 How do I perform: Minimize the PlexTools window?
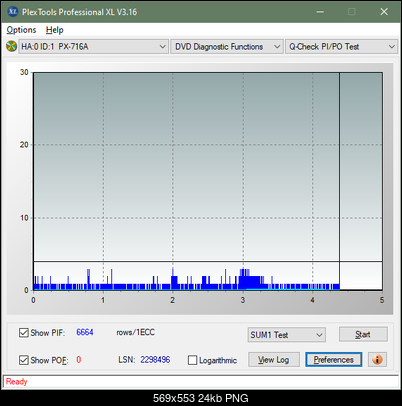coord(320,12)
